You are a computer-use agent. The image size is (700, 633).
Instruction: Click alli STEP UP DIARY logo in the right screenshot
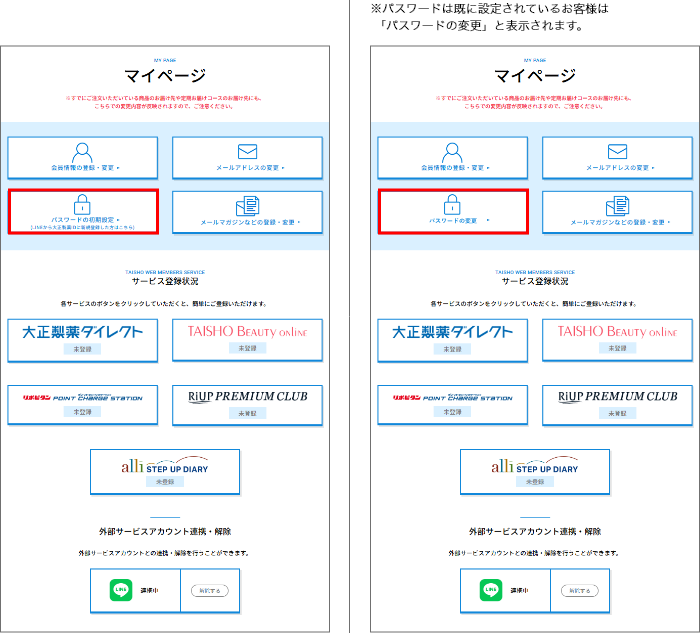535,465
